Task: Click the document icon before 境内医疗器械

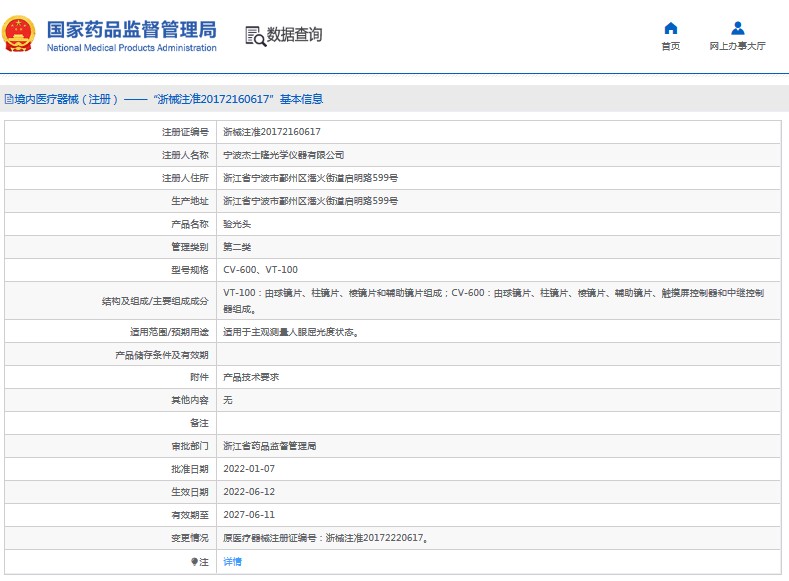Action: tap(9, 99)
